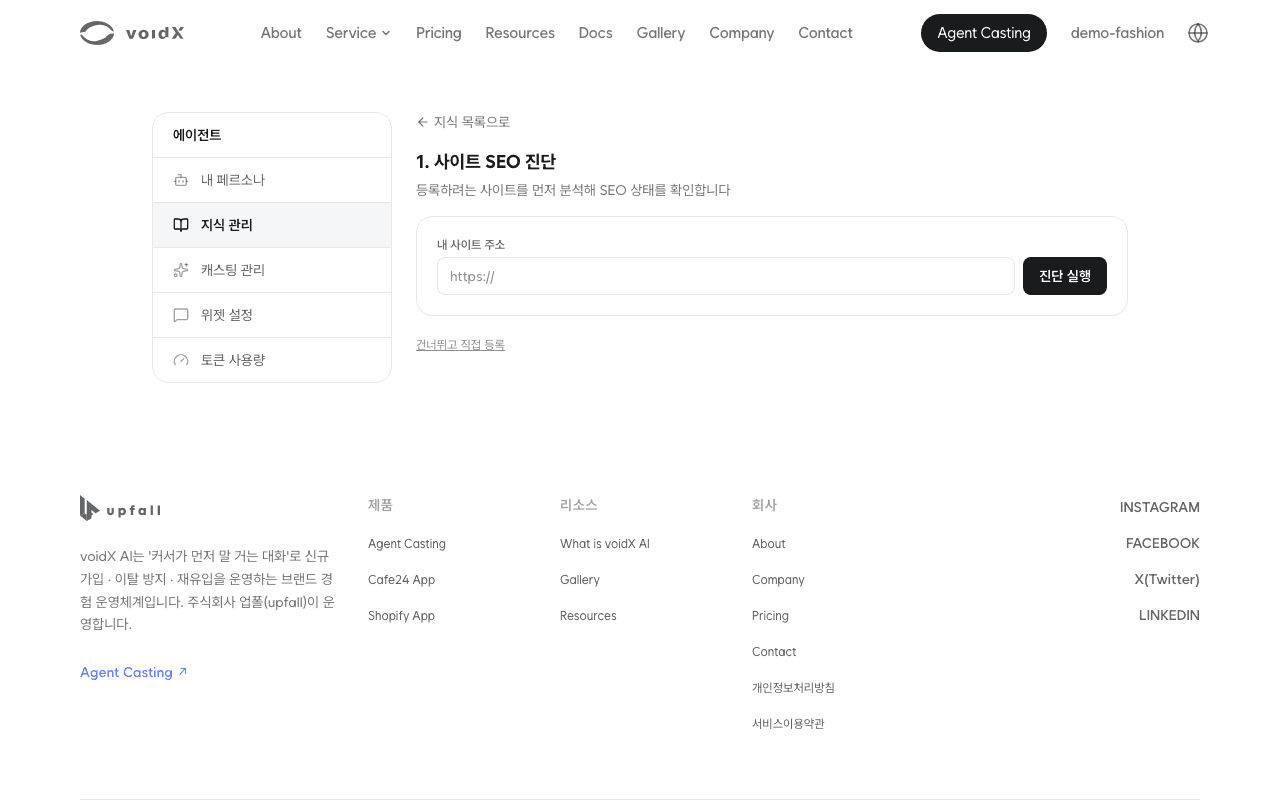The height and width of the screenshot is (800, 1280).
Task: Open the Resources footer link
Action: point(588,616)
